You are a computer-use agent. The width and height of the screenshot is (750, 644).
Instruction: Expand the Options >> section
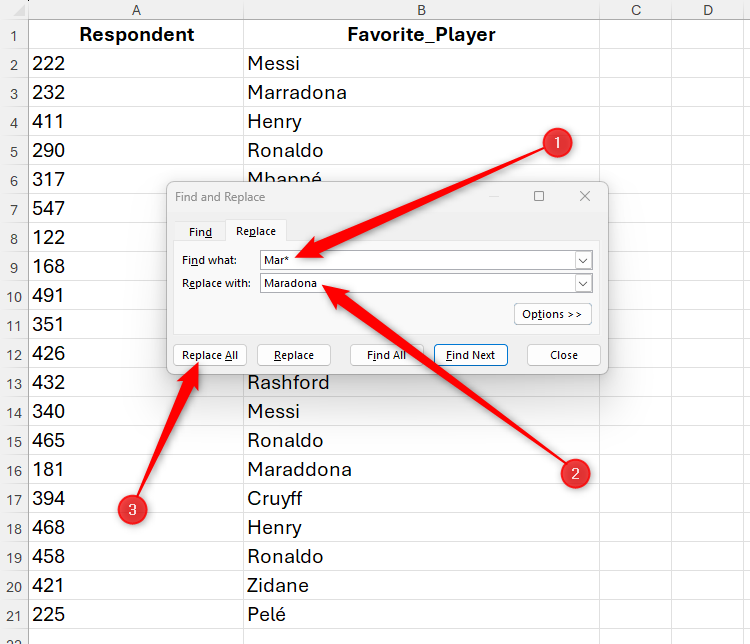click(551, 314)
